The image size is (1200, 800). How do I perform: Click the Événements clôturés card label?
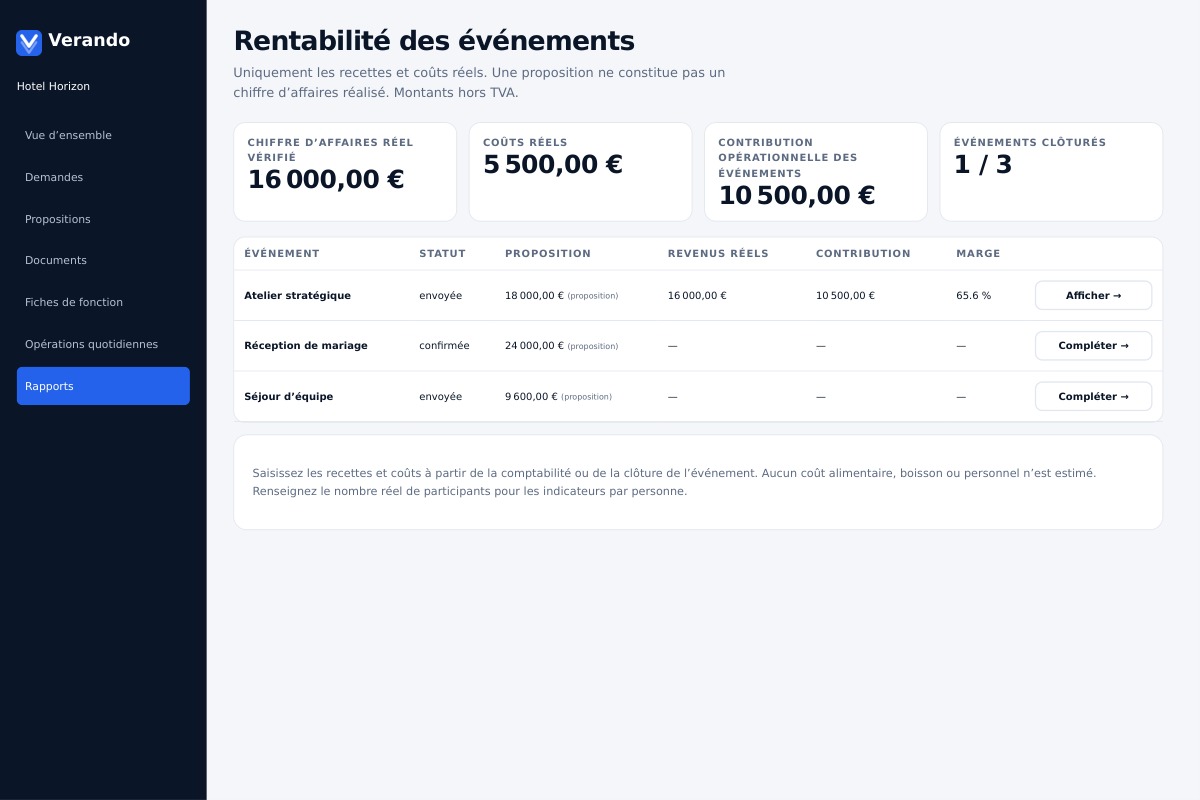click(1030, 143)
